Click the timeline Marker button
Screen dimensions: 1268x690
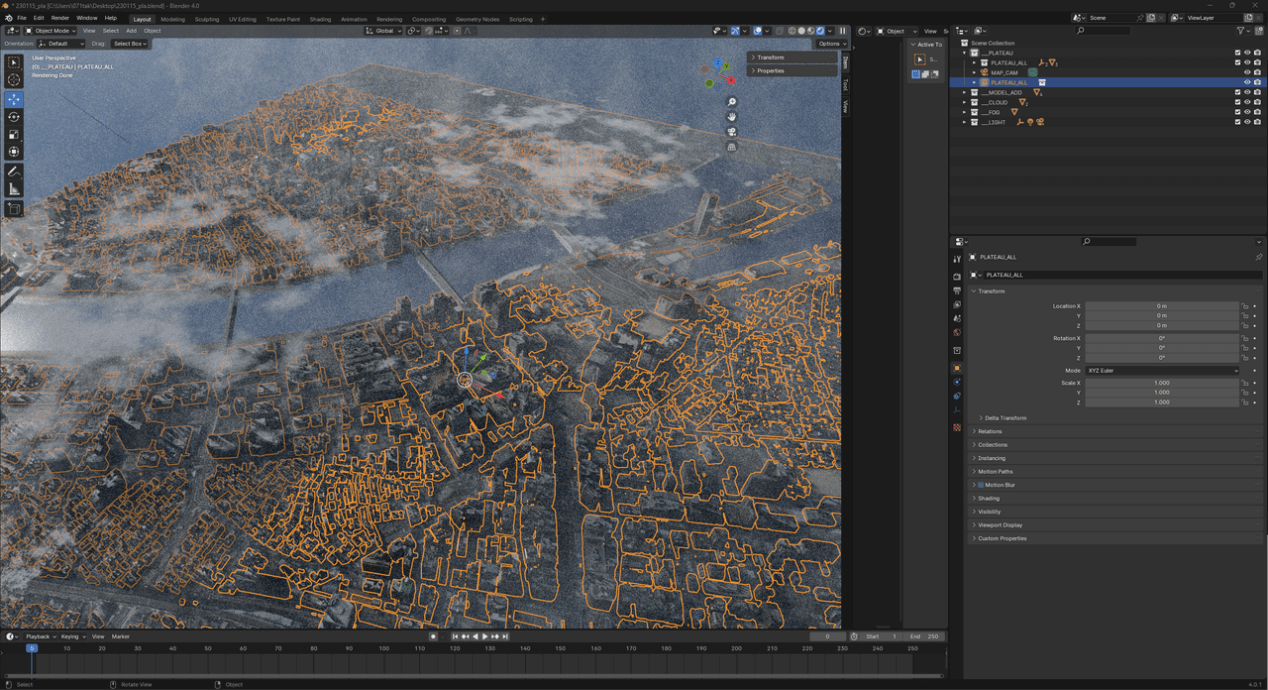[x=121, y=637]
